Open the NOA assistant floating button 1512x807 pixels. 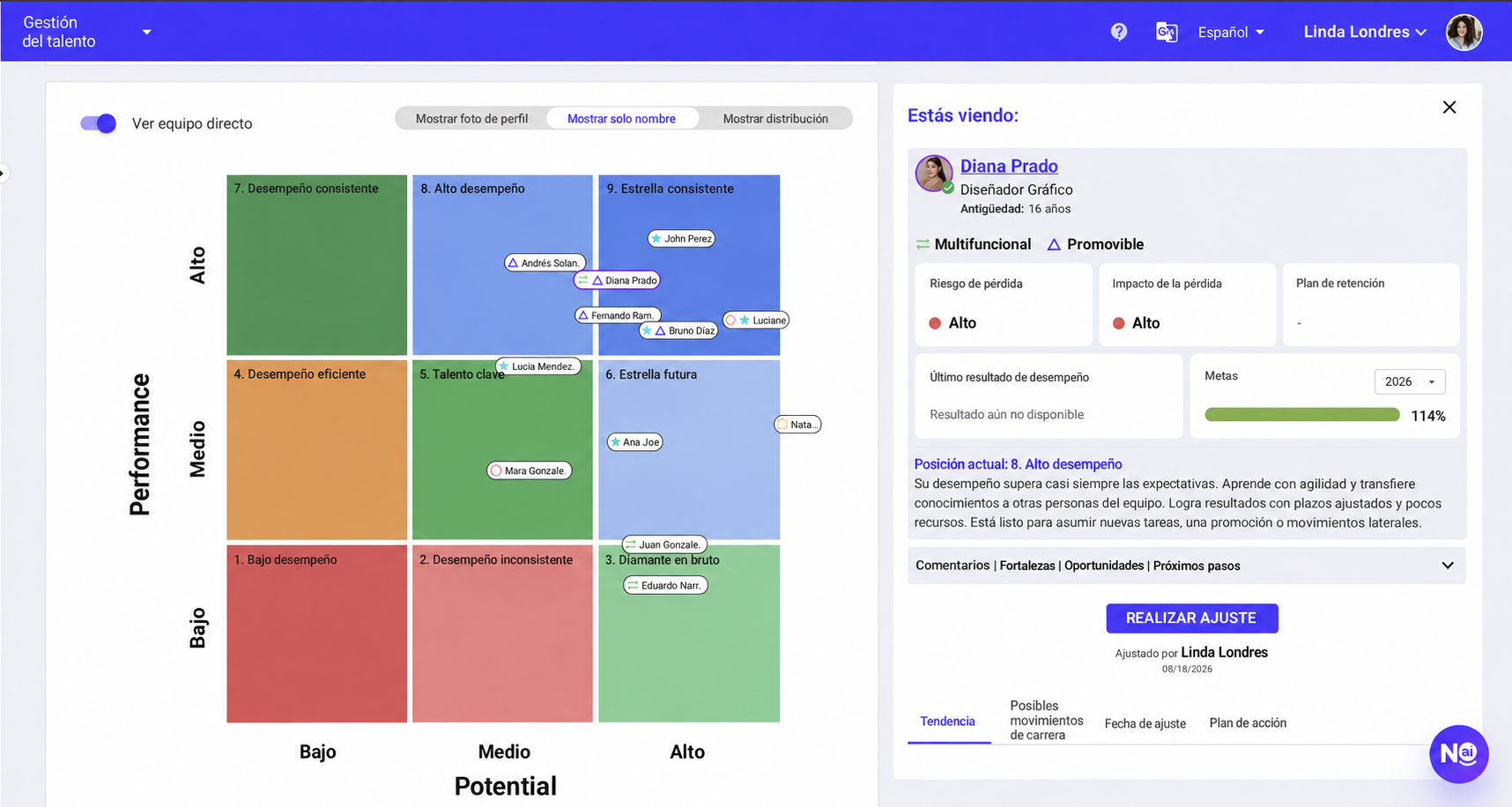1458,754
